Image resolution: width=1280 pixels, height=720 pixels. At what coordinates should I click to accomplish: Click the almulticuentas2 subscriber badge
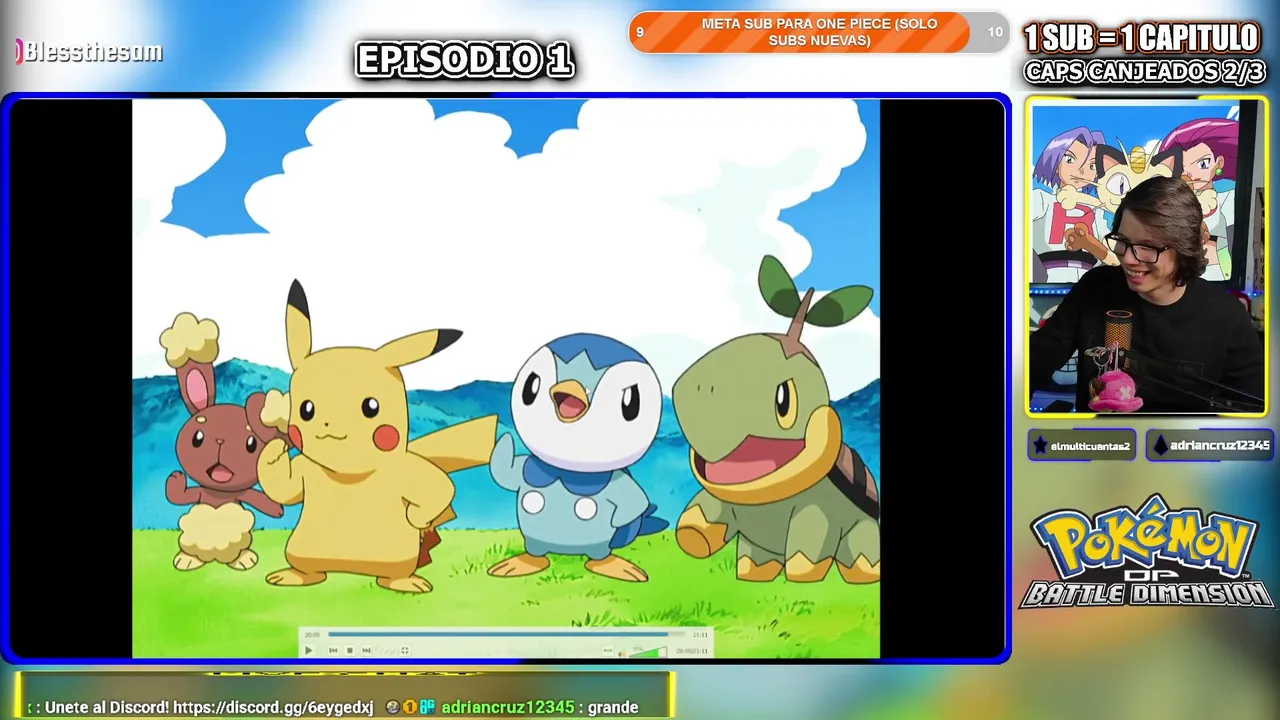point(1082,446)
